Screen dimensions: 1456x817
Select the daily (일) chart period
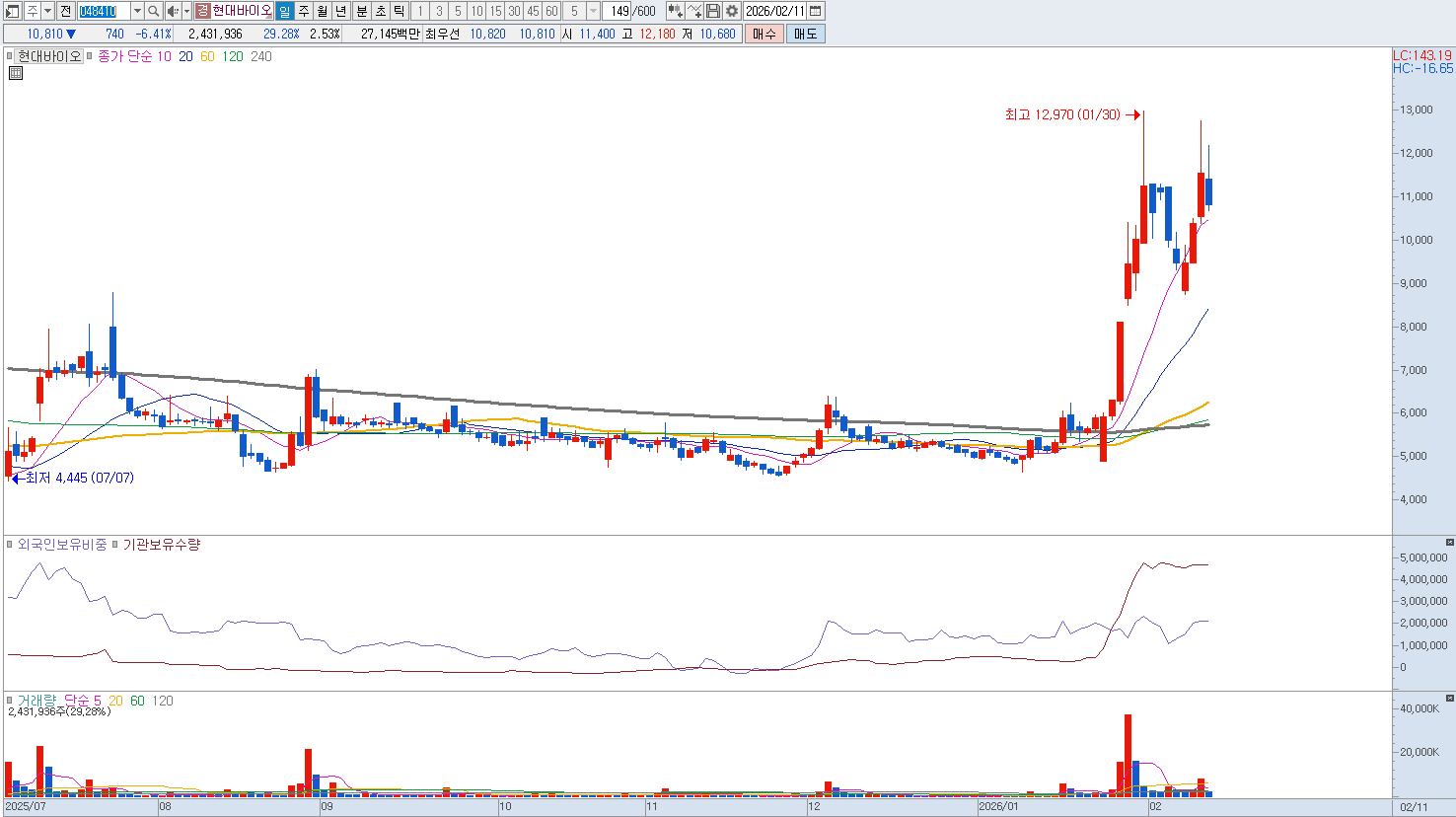[284, 11]
